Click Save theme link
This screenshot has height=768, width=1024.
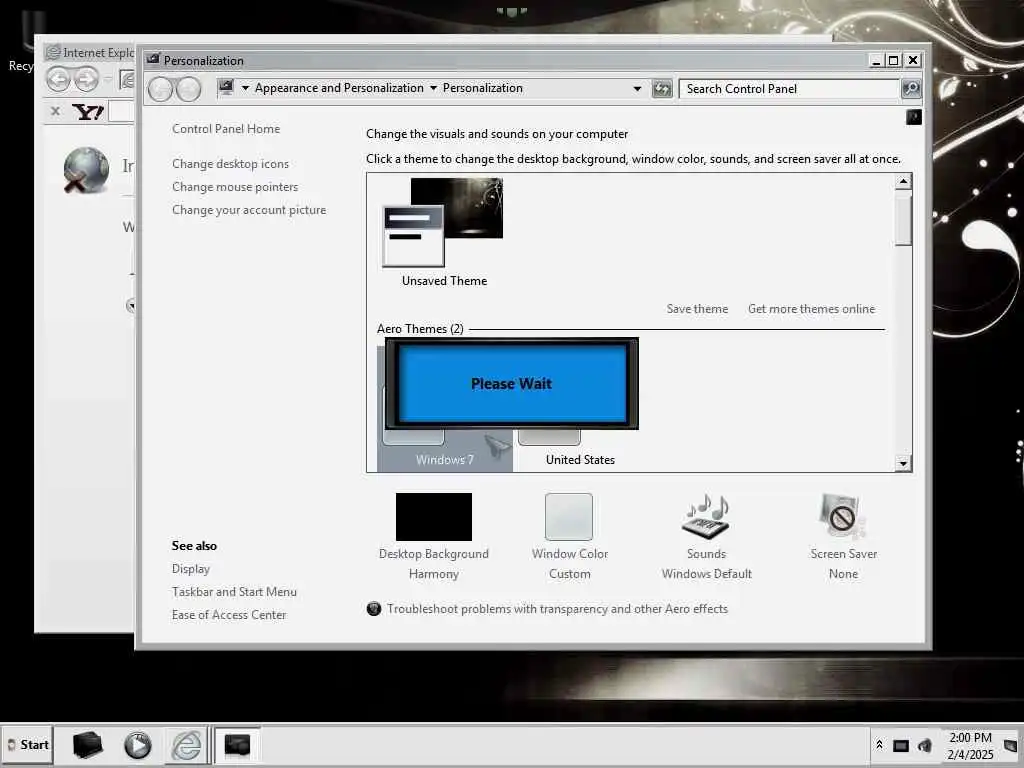pyautogui.click(x=697, y=309)
